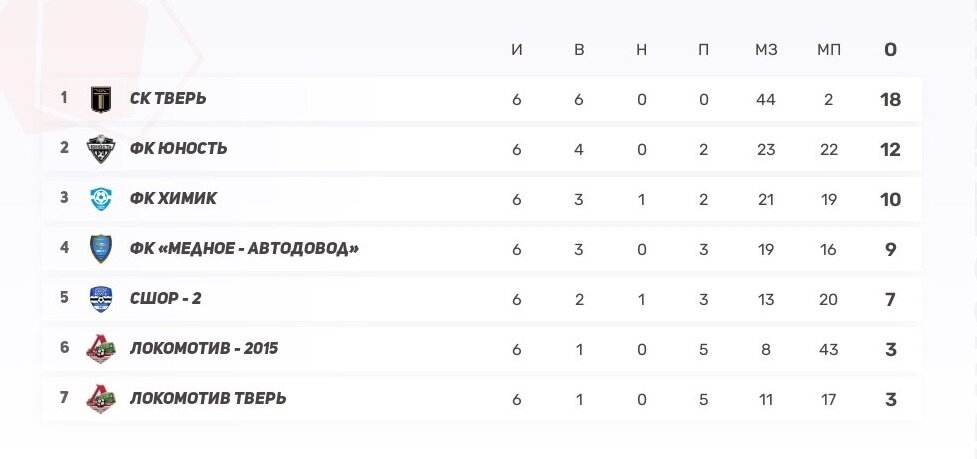The width and height of the screenshot is (977, 459).
Task: Open the ЛОКОМОТИВ - 2015 team name
Action: (204, 348)
